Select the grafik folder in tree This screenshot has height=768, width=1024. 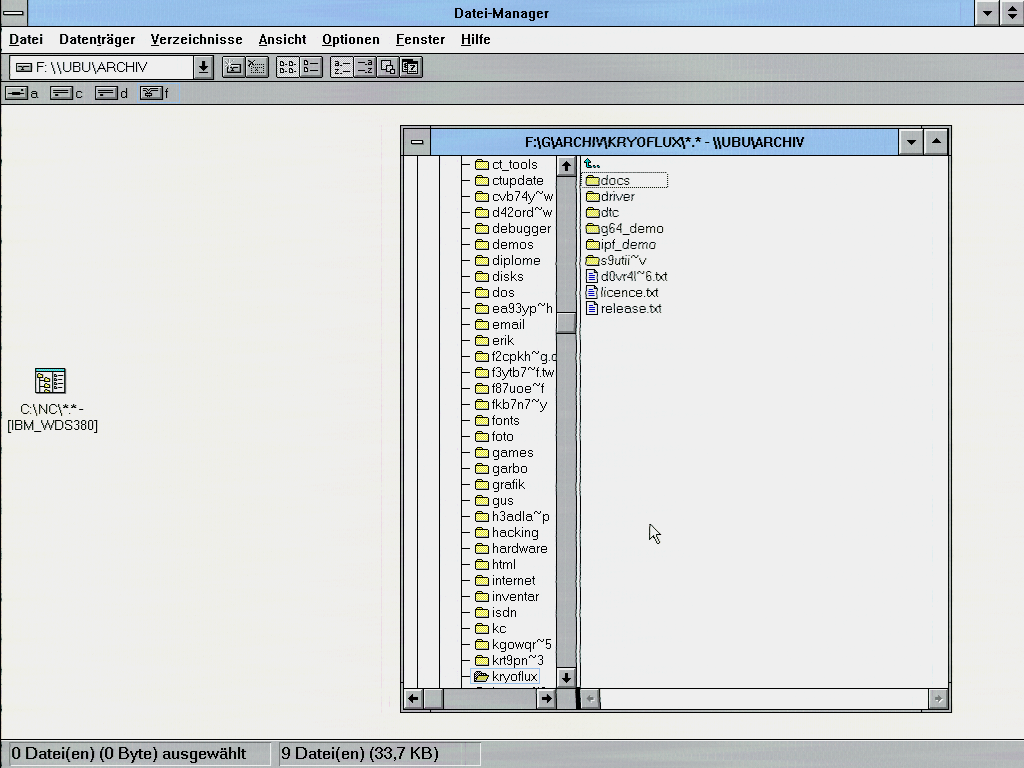coord(500,485)
